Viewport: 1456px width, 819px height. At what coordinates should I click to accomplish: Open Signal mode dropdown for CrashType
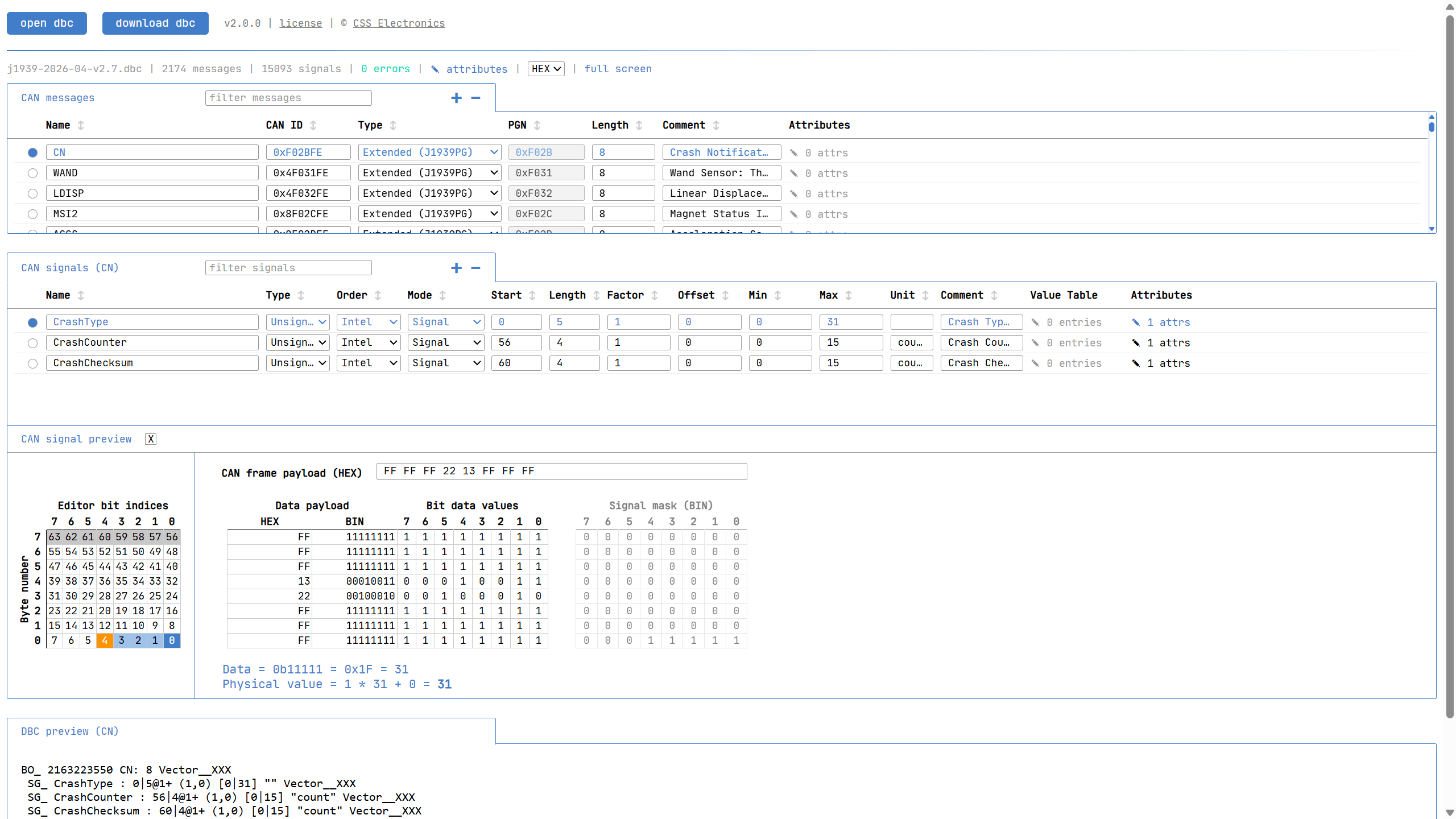[446, 322]
